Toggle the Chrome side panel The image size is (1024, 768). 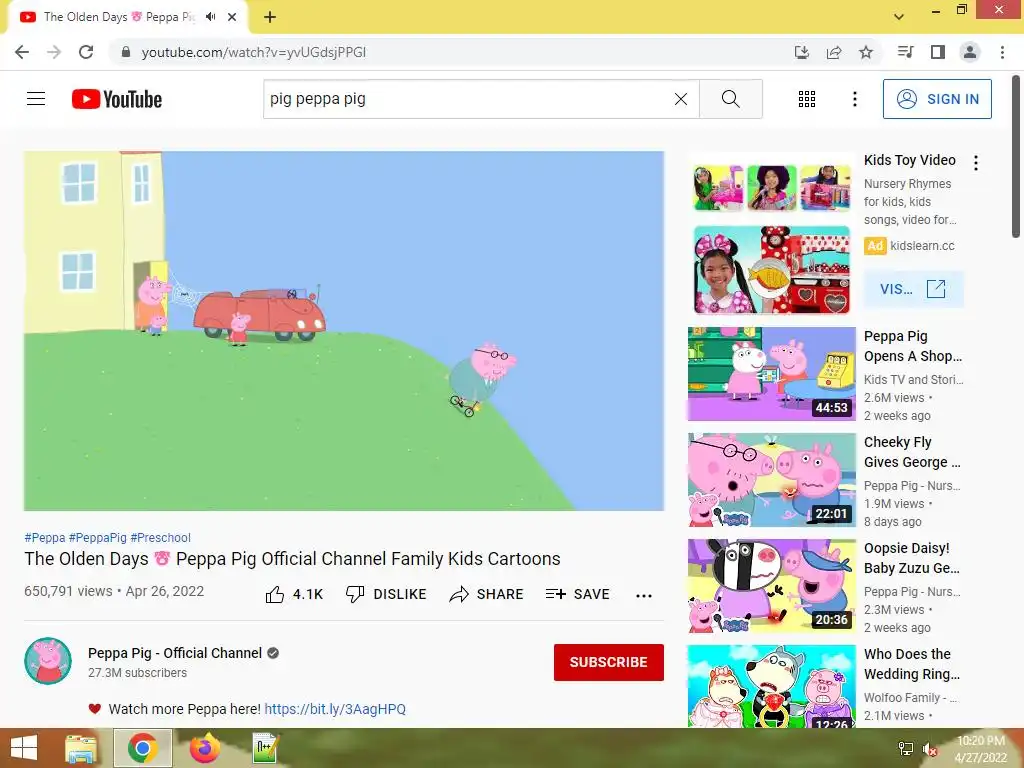[938, 52]
